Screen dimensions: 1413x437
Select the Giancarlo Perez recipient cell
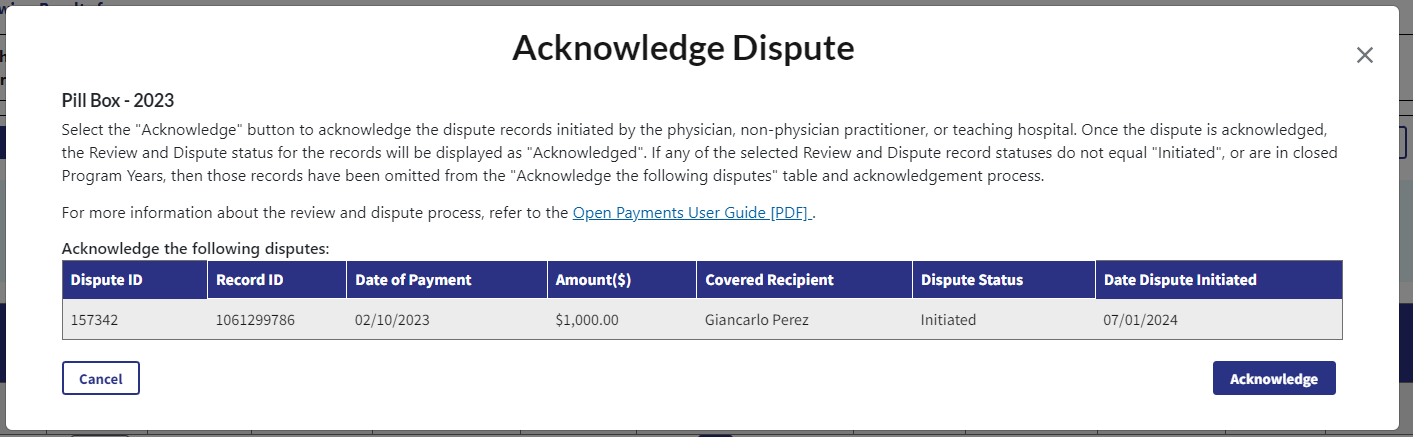click(x=755, y=320)
